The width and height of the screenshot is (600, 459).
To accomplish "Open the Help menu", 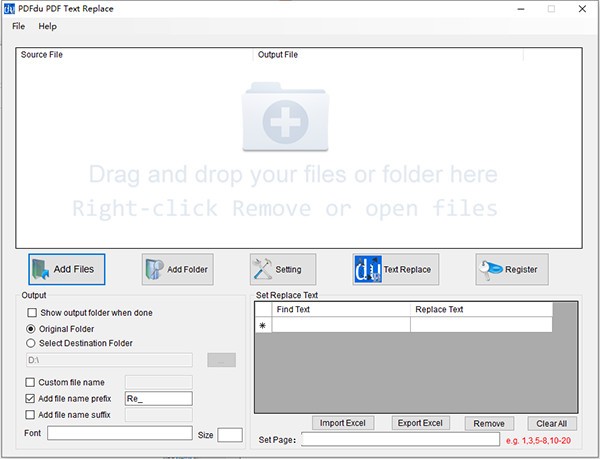I will pyautogui.click(x=47, y=26).
